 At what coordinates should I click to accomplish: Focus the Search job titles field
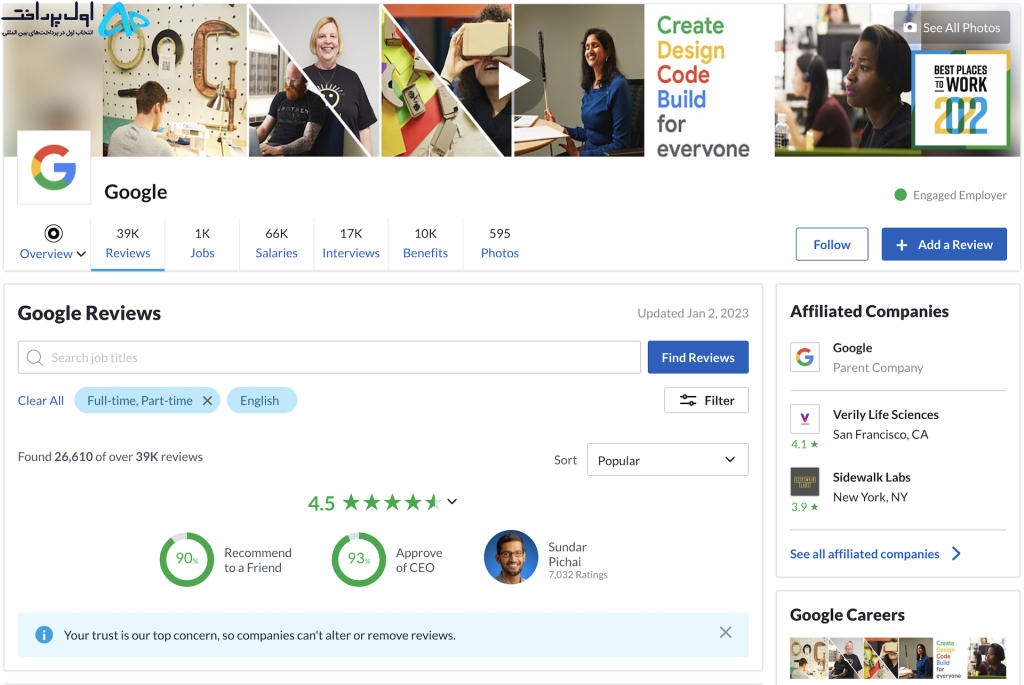coord(329,357)
